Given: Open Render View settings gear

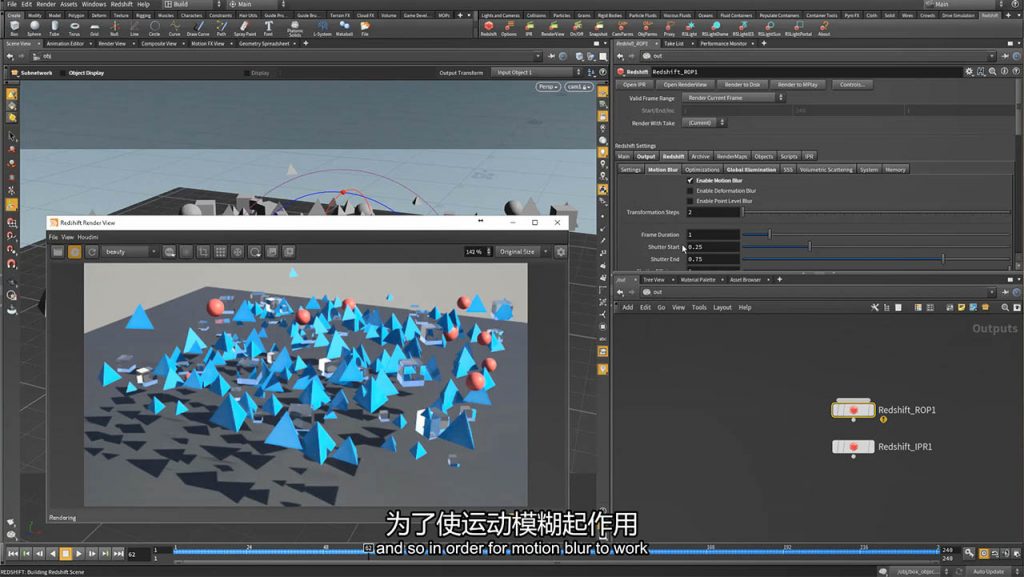Looking at the screenshot, I should click(x=560, y=251).
